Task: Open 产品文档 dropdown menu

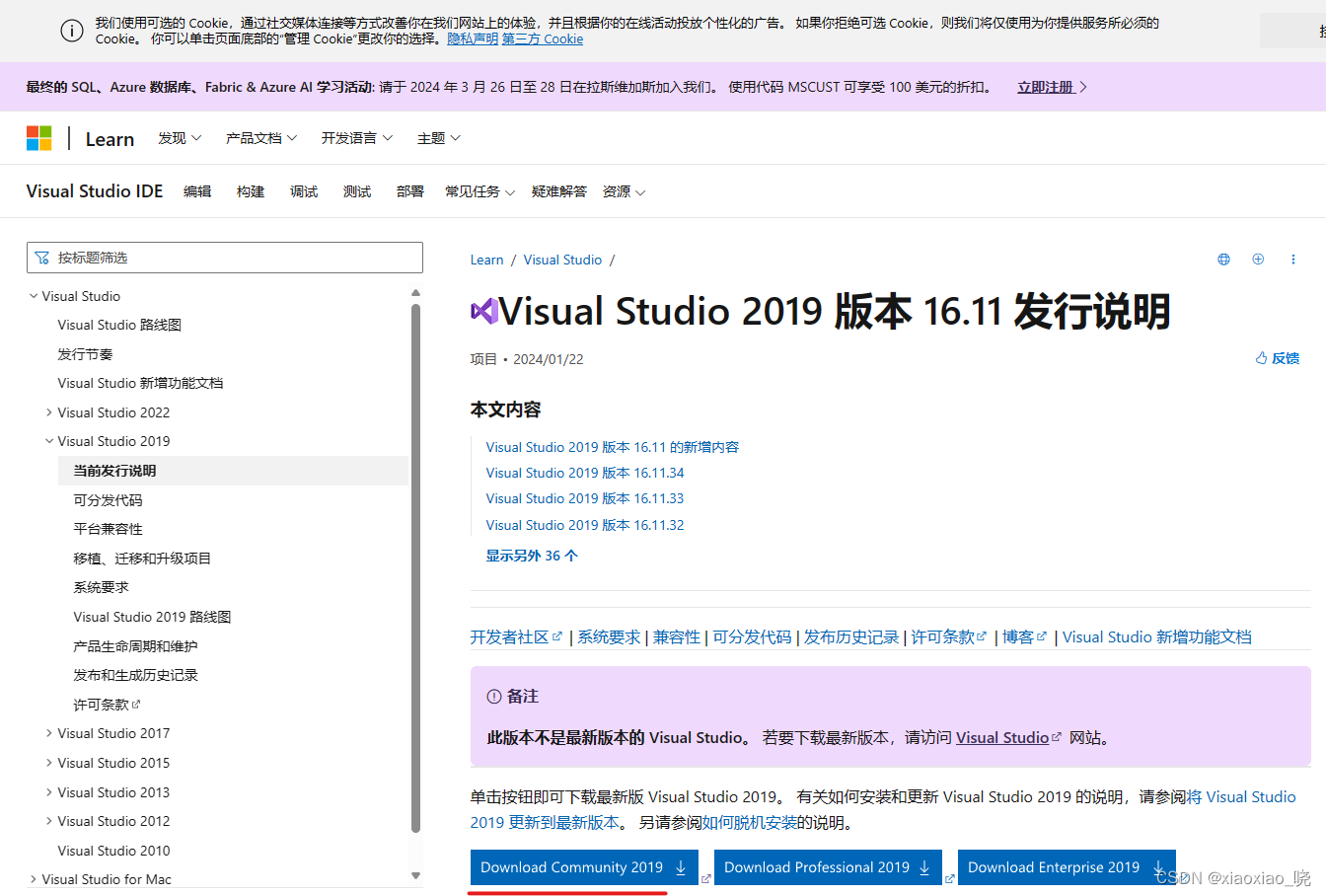Action: click(261, 138)
